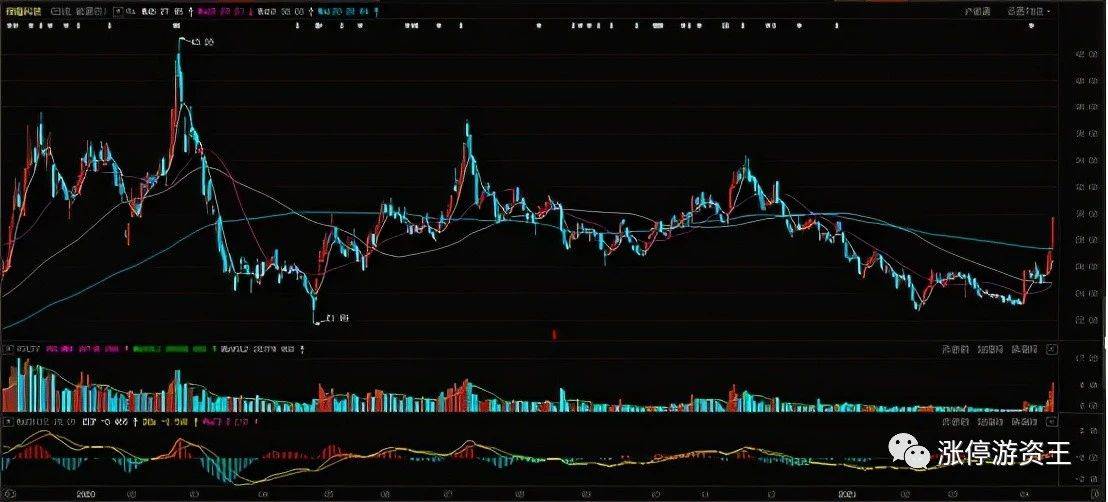Click the corner icon at time axis right end
Viewport: 1108px width, 502px height.
[1096, 494]
